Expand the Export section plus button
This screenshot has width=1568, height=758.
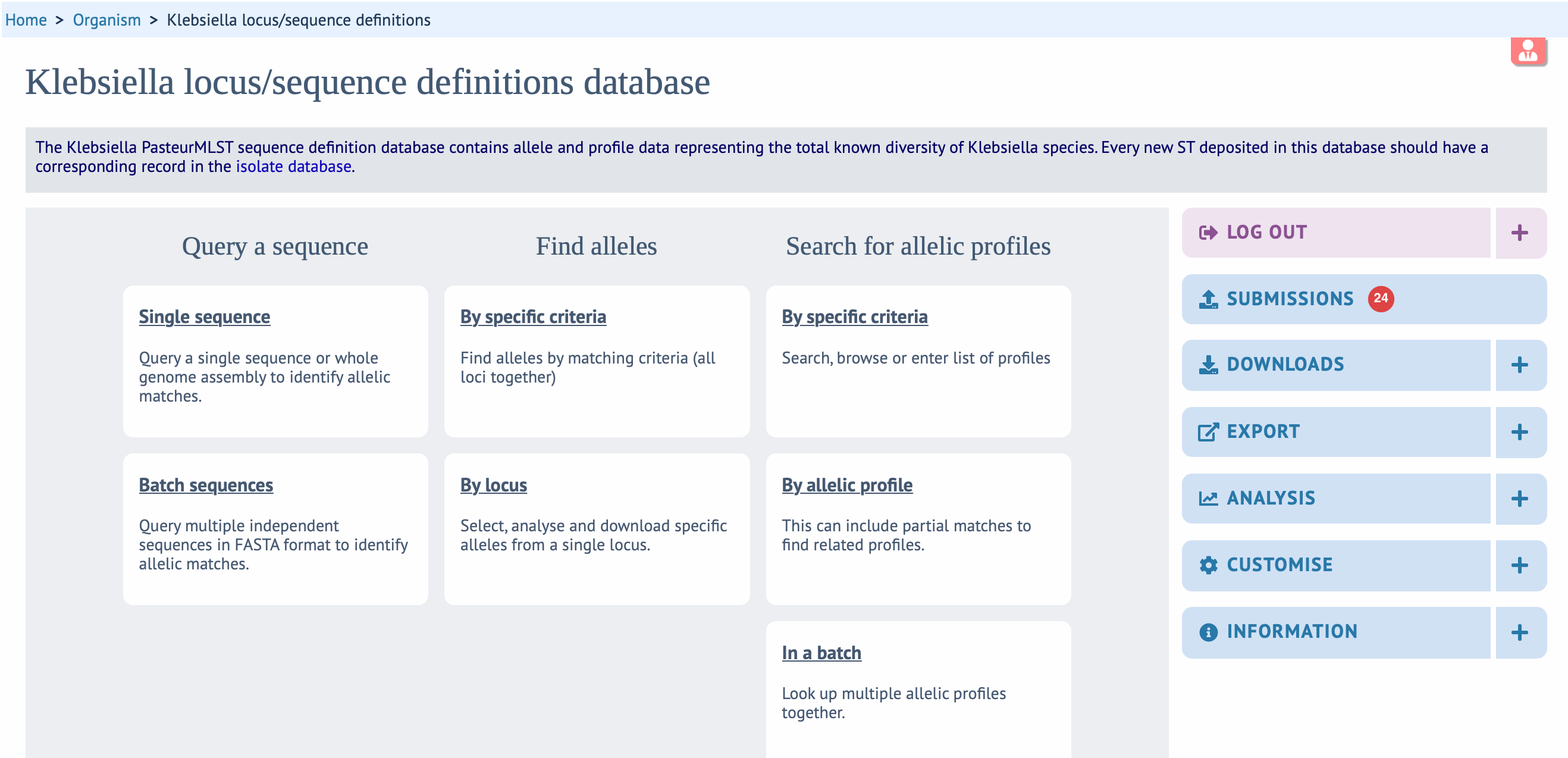1519,432
